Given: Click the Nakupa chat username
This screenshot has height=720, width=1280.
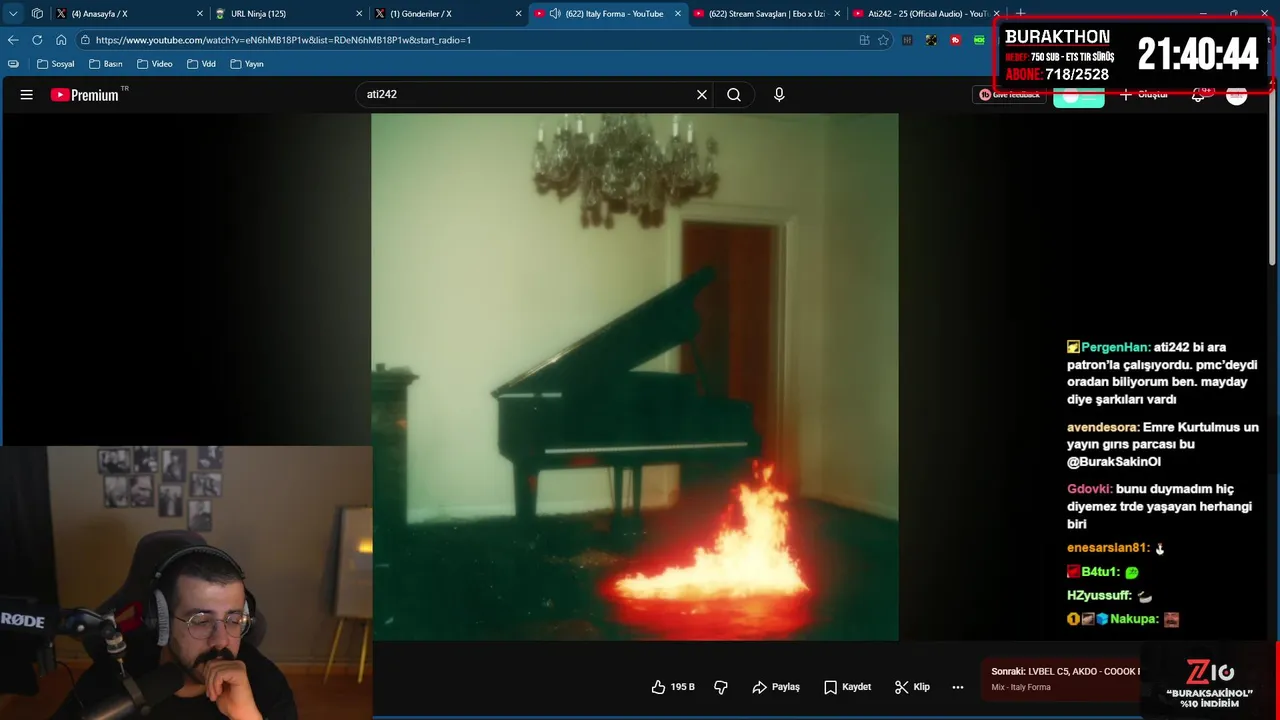Looking at the screenshot, I should coord(1134,619).
